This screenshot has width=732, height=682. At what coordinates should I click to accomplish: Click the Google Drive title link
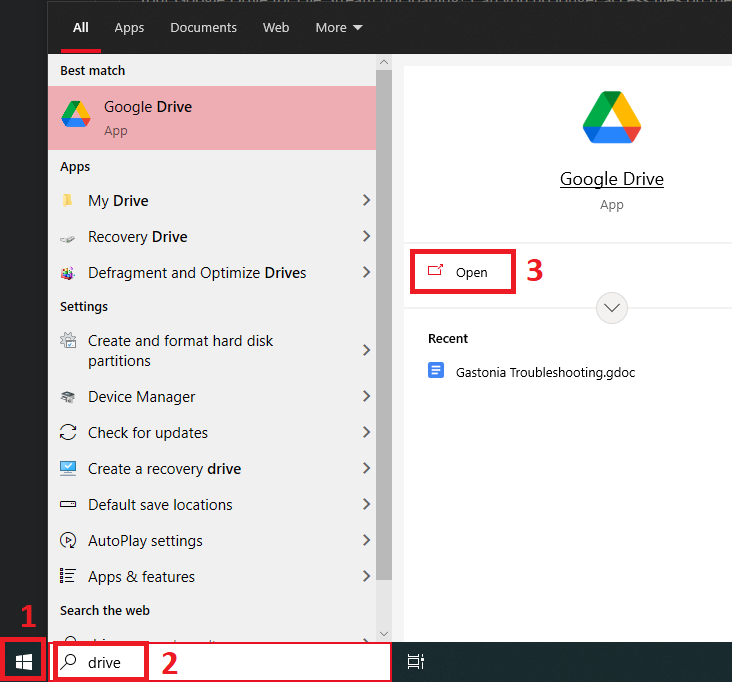click(x=612, y=179)
